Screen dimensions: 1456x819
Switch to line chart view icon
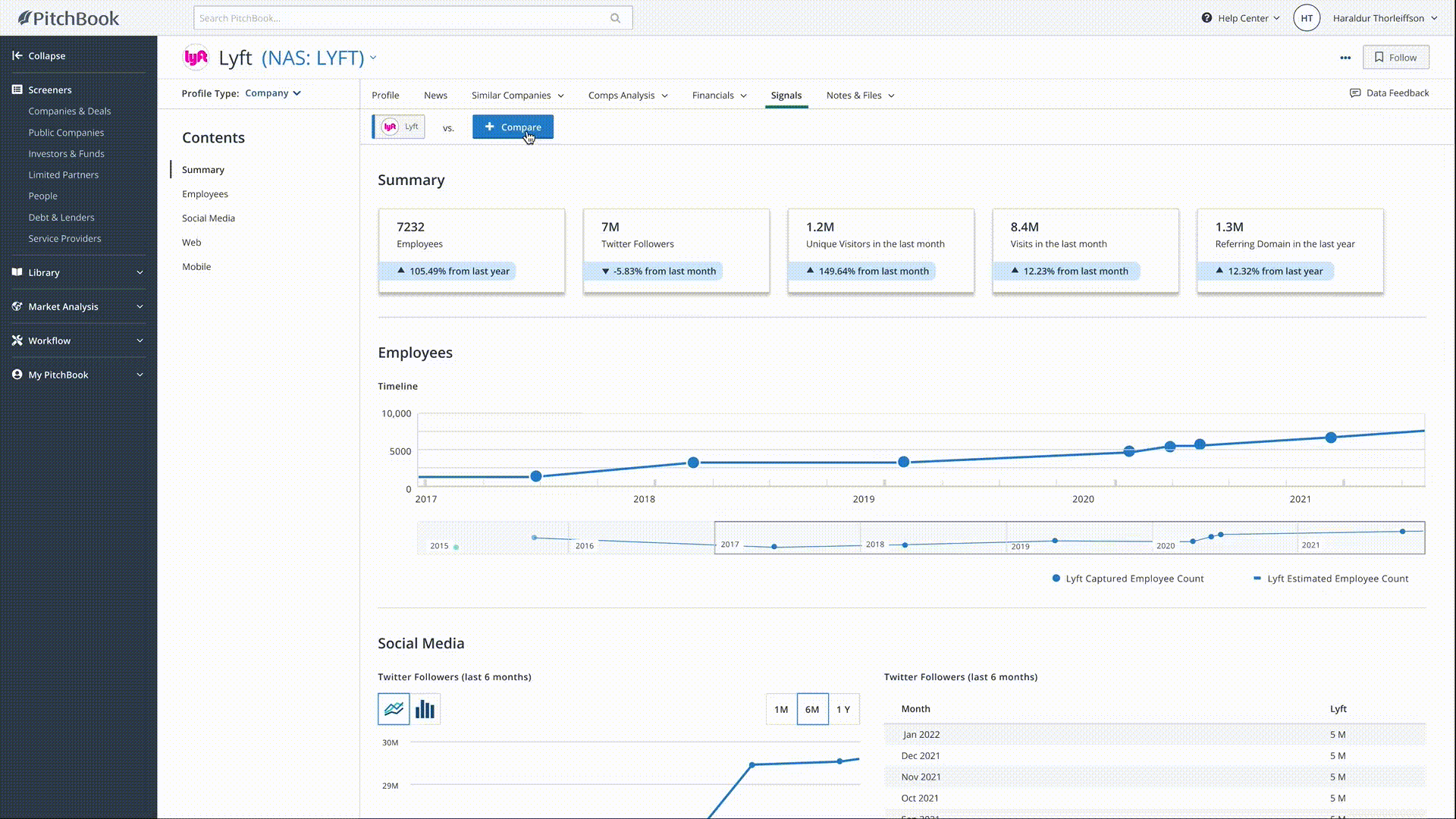click(x=394, y=709)
